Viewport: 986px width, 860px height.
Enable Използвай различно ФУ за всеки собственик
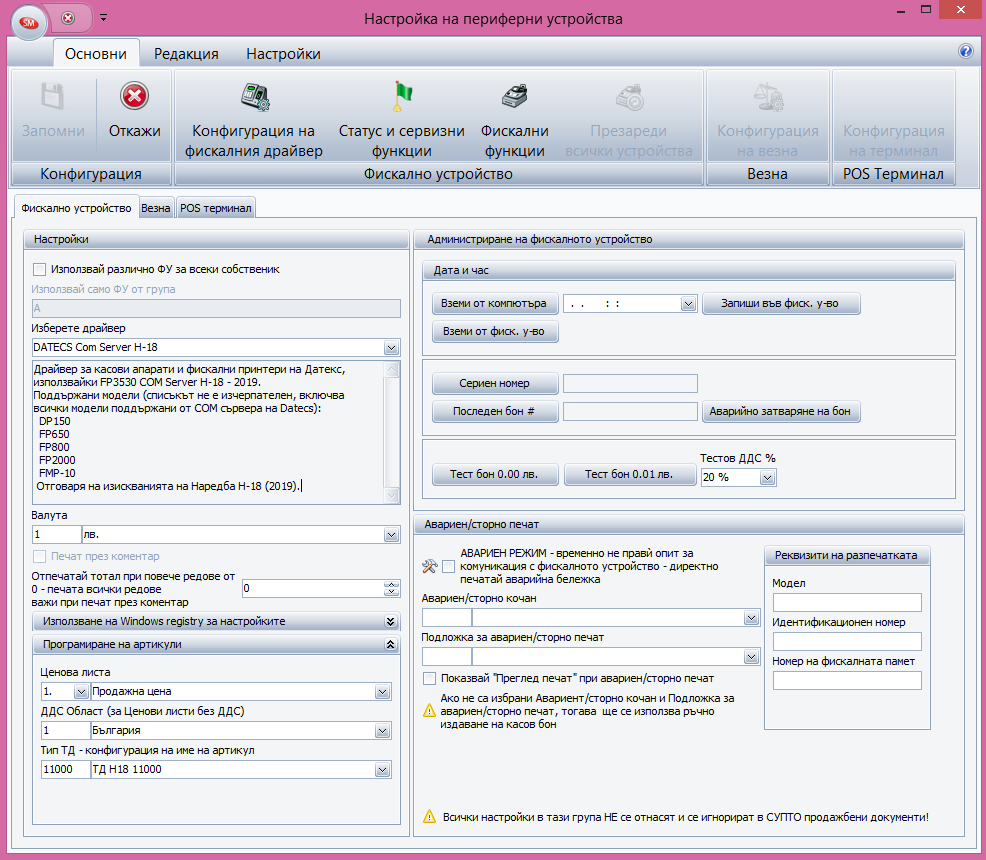40,270
